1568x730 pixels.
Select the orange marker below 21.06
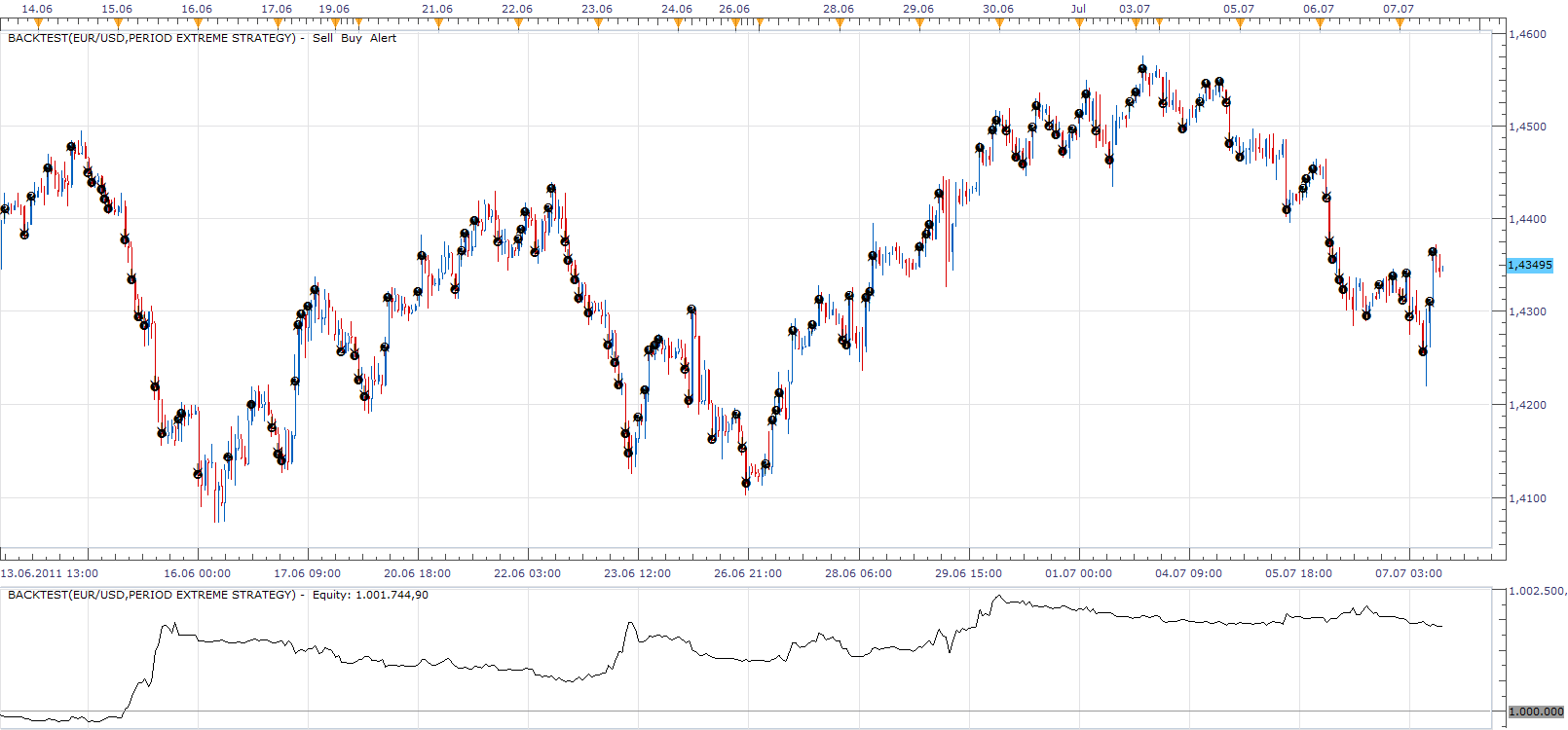click(x=439, y=23)
